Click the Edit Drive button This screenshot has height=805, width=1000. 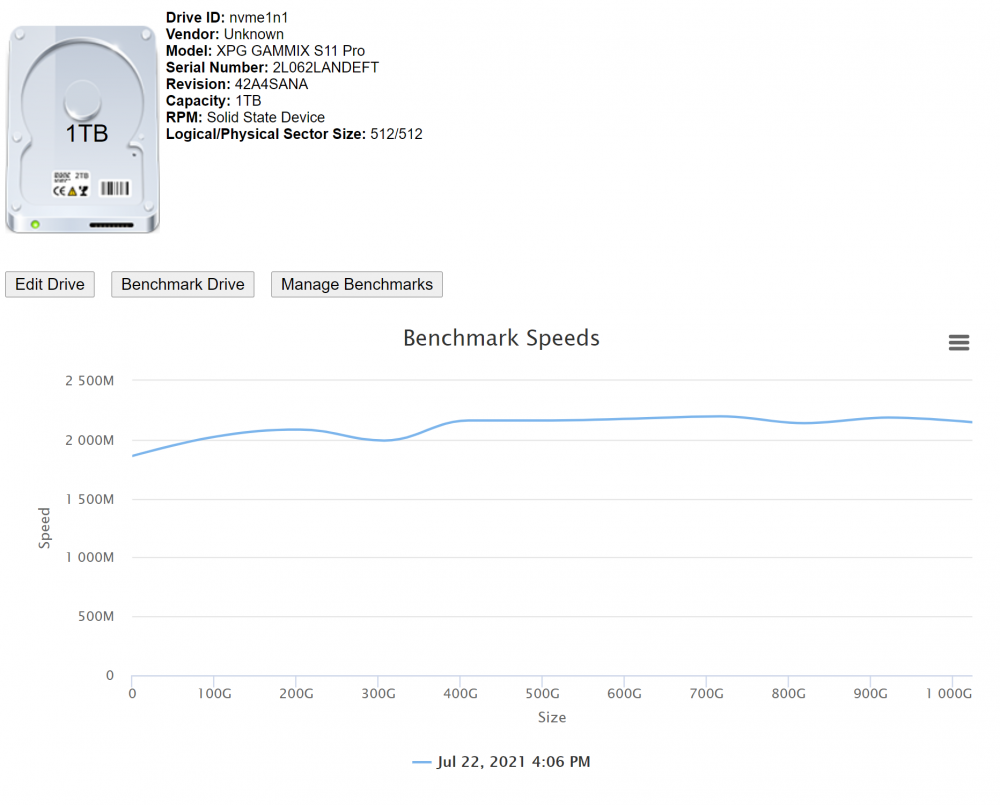(x=50, y=284)
